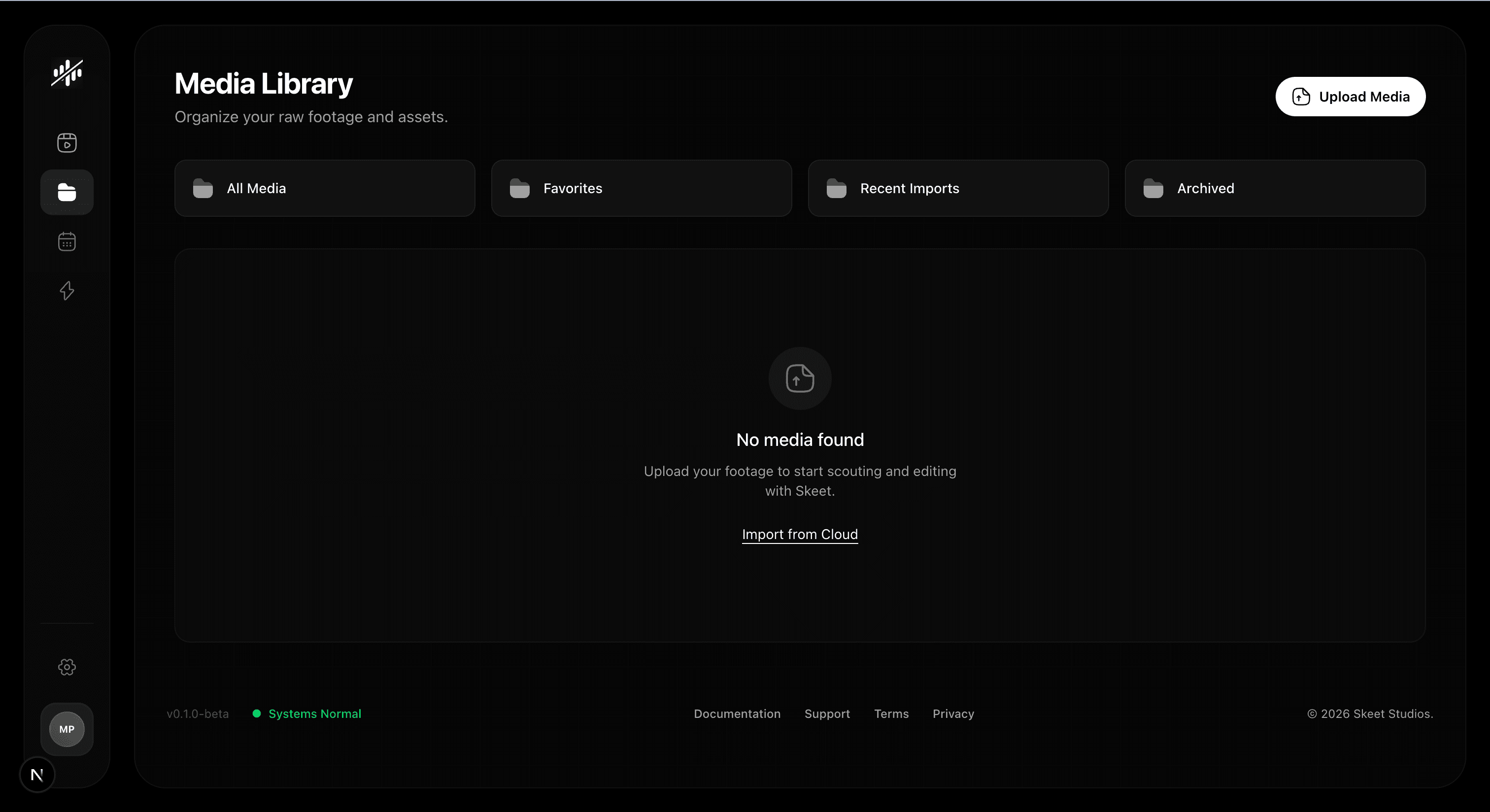The image size is (1490, 812).
Task: Open the calendar schedule sidebar icon
Action: coord(67,241)
